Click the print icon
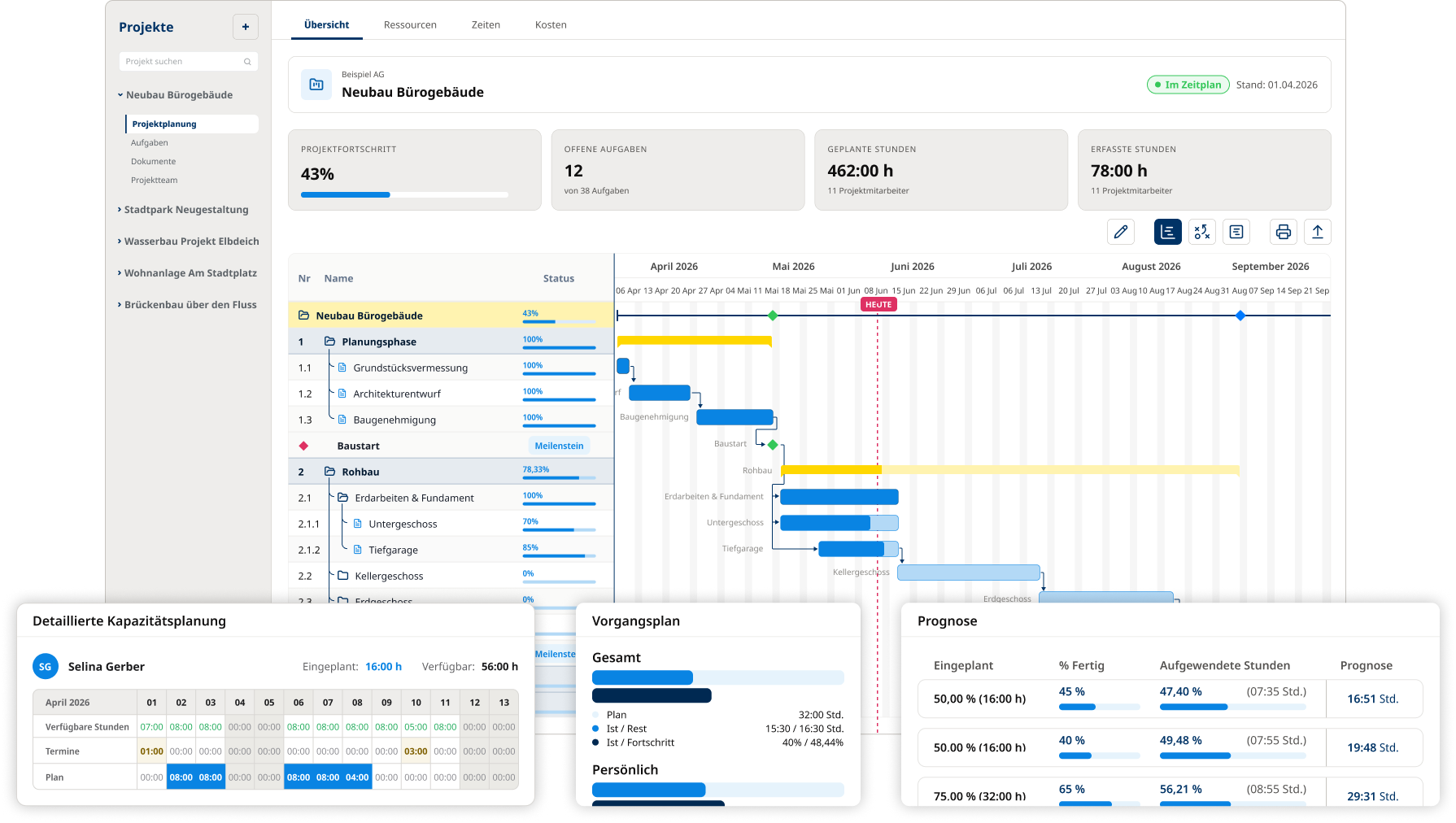 (1284, 232)
